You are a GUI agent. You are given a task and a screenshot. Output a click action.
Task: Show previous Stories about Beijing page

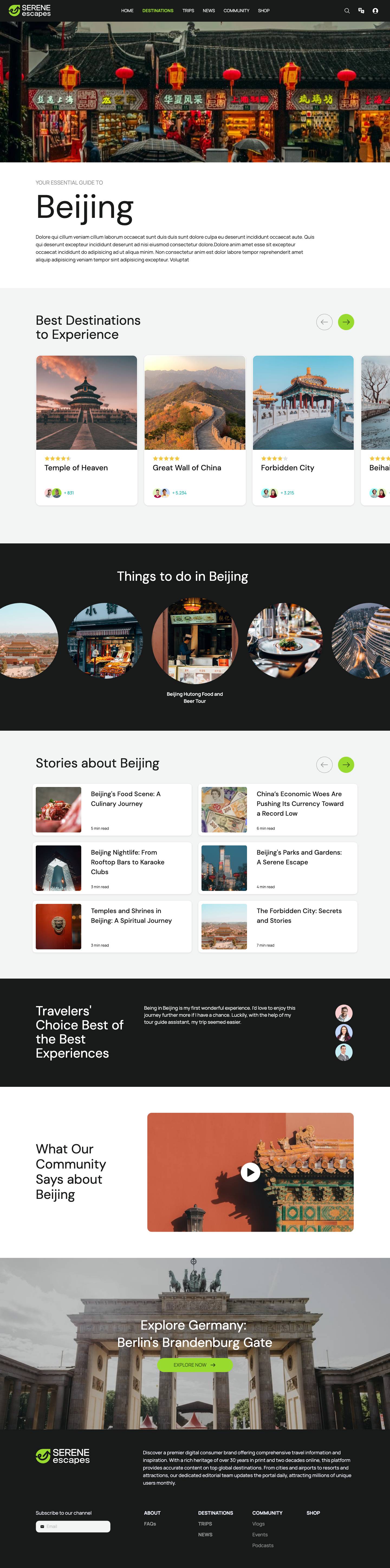324,765
